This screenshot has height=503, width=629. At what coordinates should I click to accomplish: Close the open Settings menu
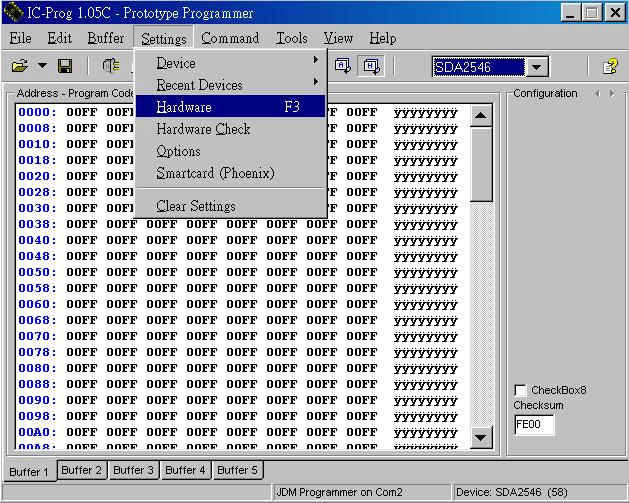164,39
